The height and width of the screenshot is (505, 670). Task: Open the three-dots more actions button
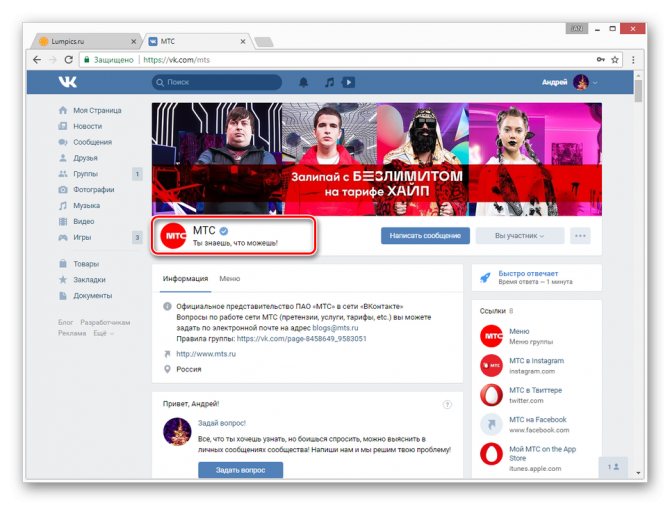[x=580, y=236]
